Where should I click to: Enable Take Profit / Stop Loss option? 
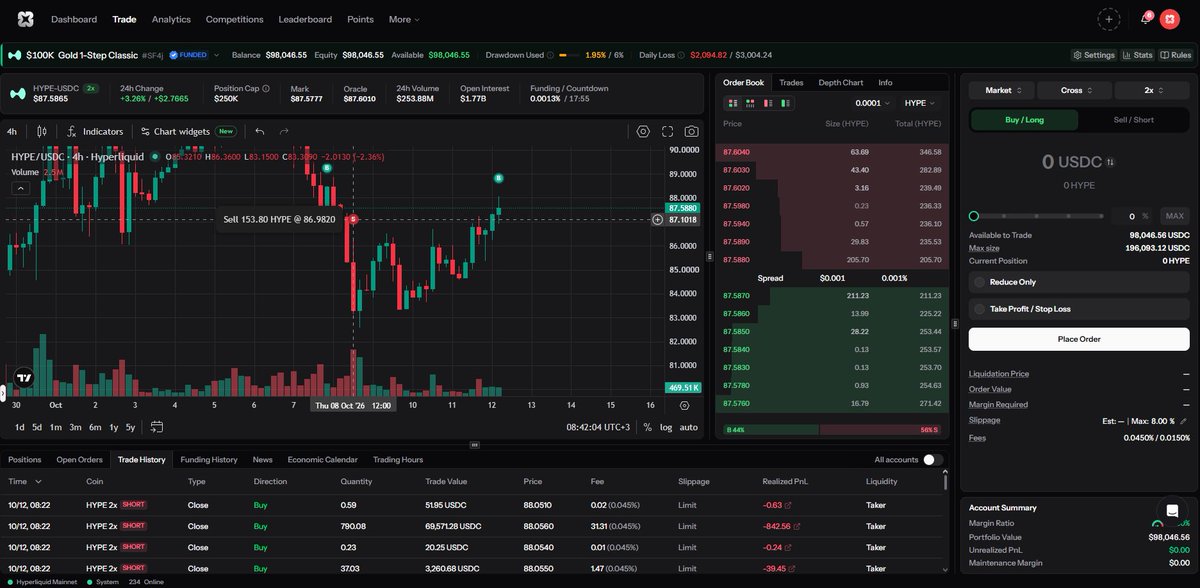click(x=1079, y=309)
